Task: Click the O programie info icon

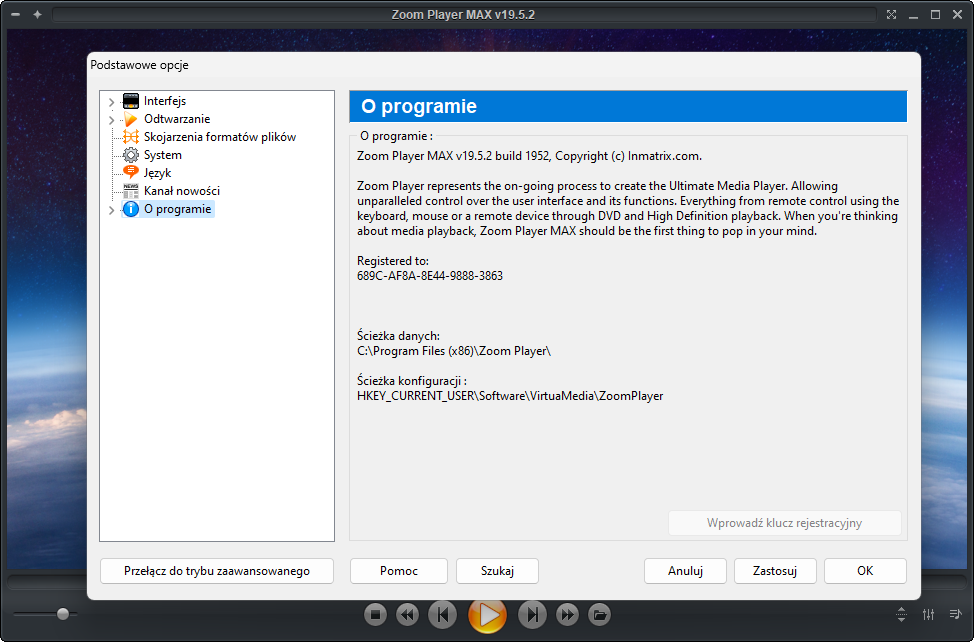Action: click(x=130, y=209)
